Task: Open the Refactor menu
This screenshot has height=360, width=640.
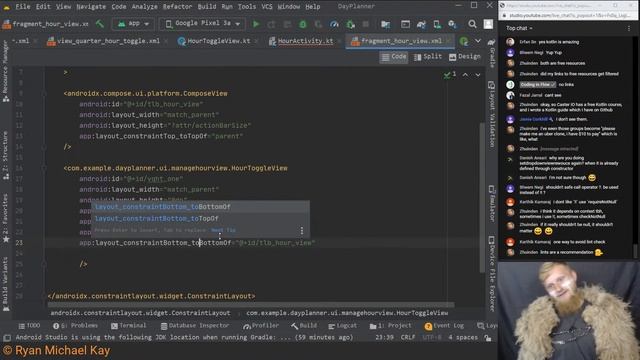Action: pos(177,7)
